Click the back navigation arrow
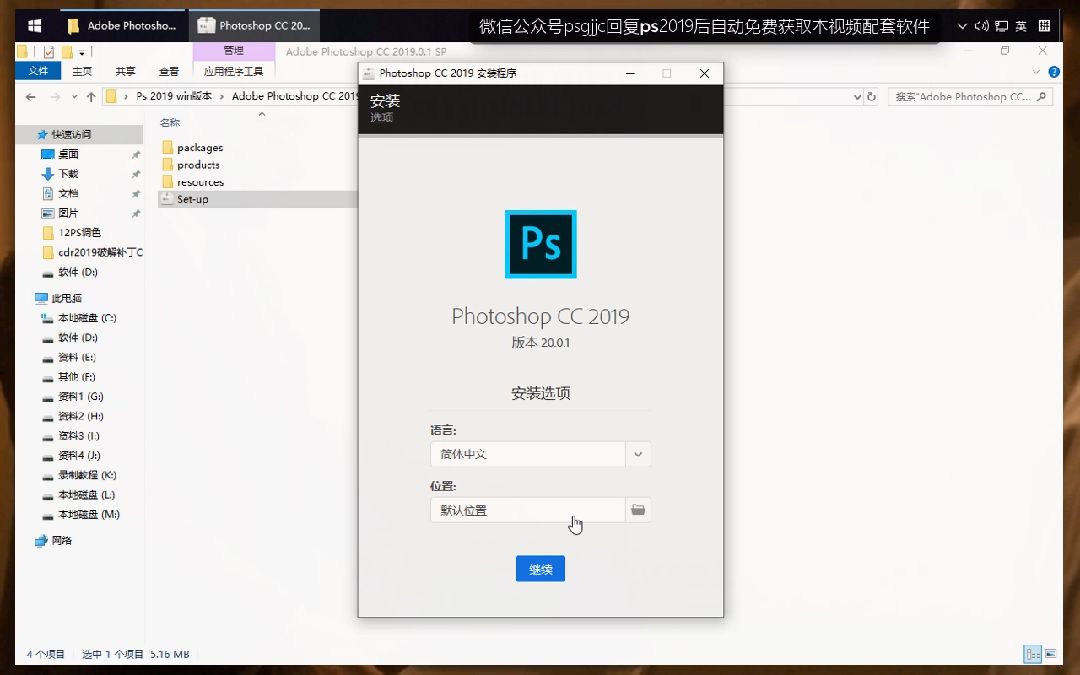Image resolution: width=1080 pixels, height=675 pixels. 30,96
